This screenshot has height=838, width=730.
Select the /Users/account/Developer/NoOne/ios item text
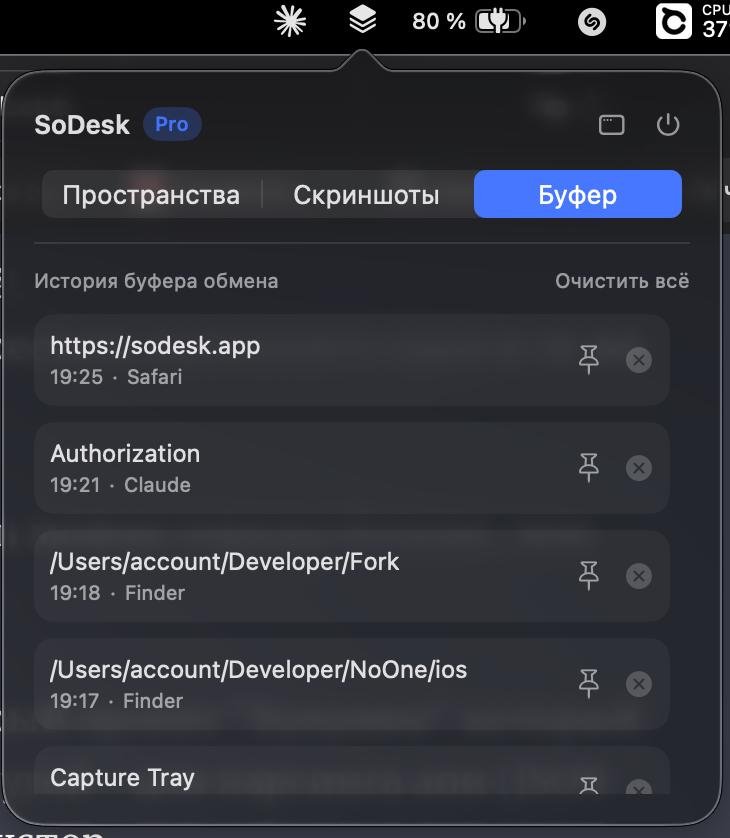(x=259, y=670)
